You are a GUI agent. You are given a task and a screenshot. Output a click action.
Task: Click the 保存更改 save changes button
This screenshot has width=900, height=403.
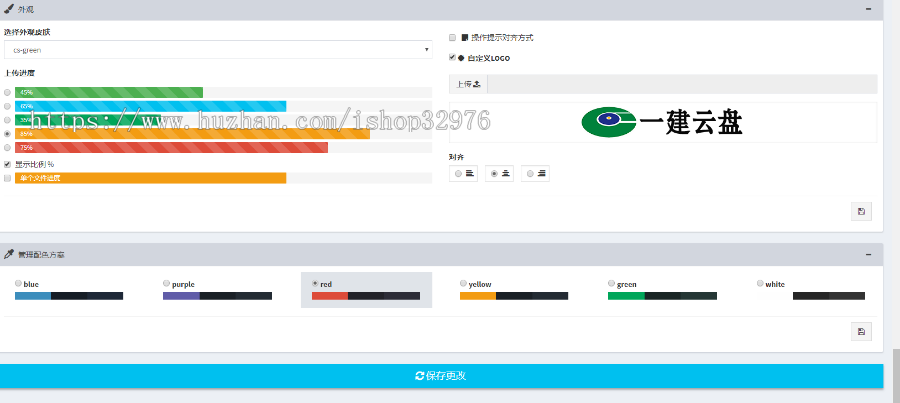pos(441,376)
